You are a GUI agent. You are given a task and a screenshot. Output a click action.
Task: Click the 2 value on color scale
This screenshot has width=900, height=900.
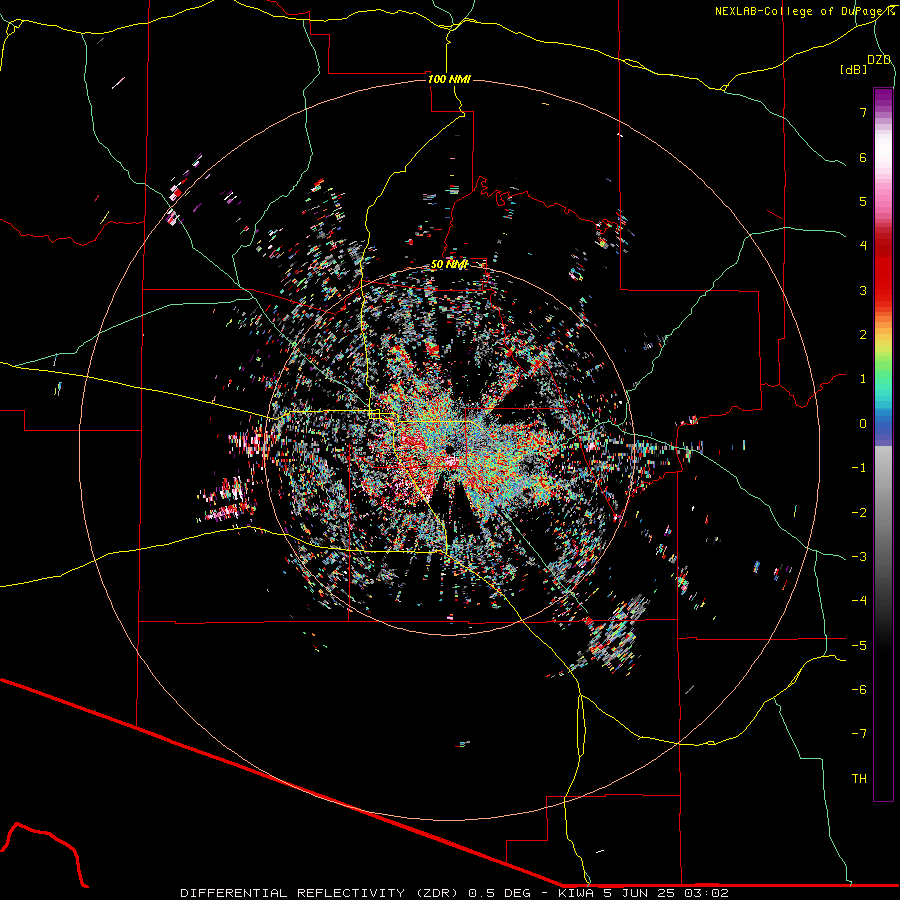click(x=863, y=335)
